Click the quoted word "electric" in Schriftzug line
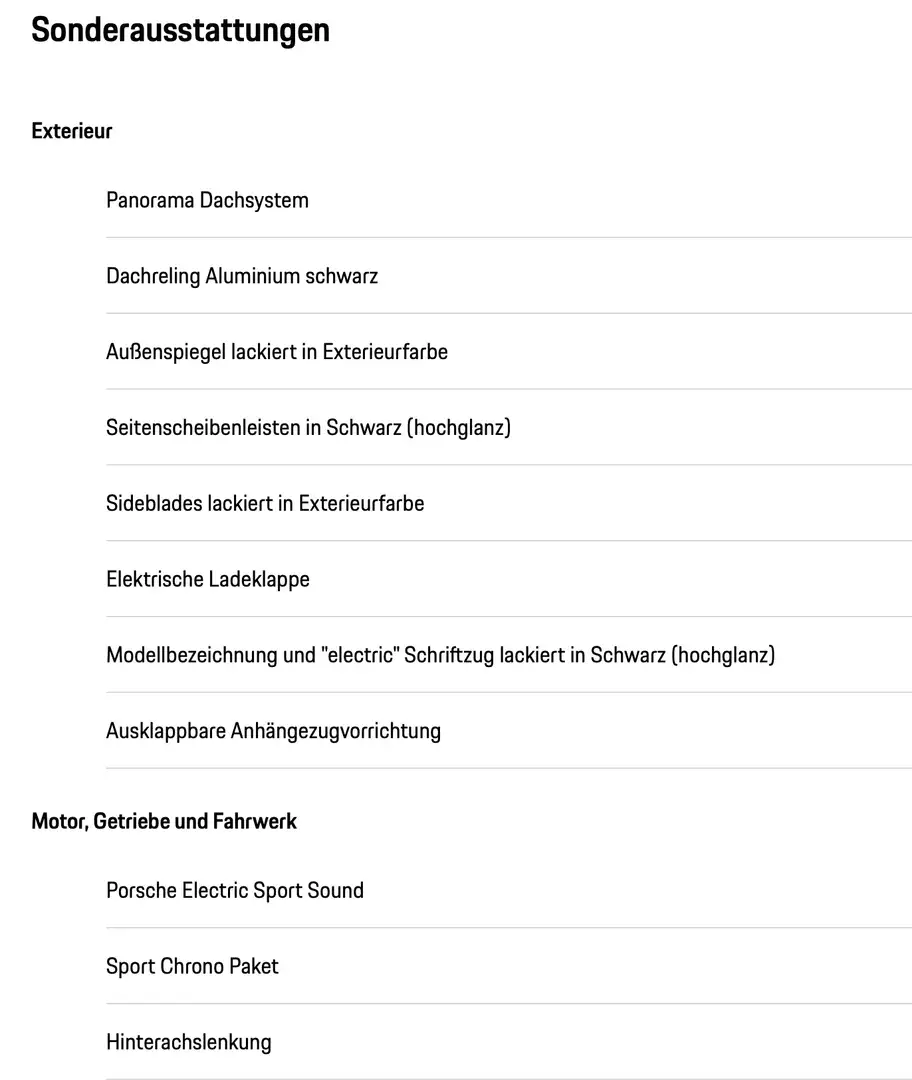The image size is (912, 1080). click(x=363, y=655)
